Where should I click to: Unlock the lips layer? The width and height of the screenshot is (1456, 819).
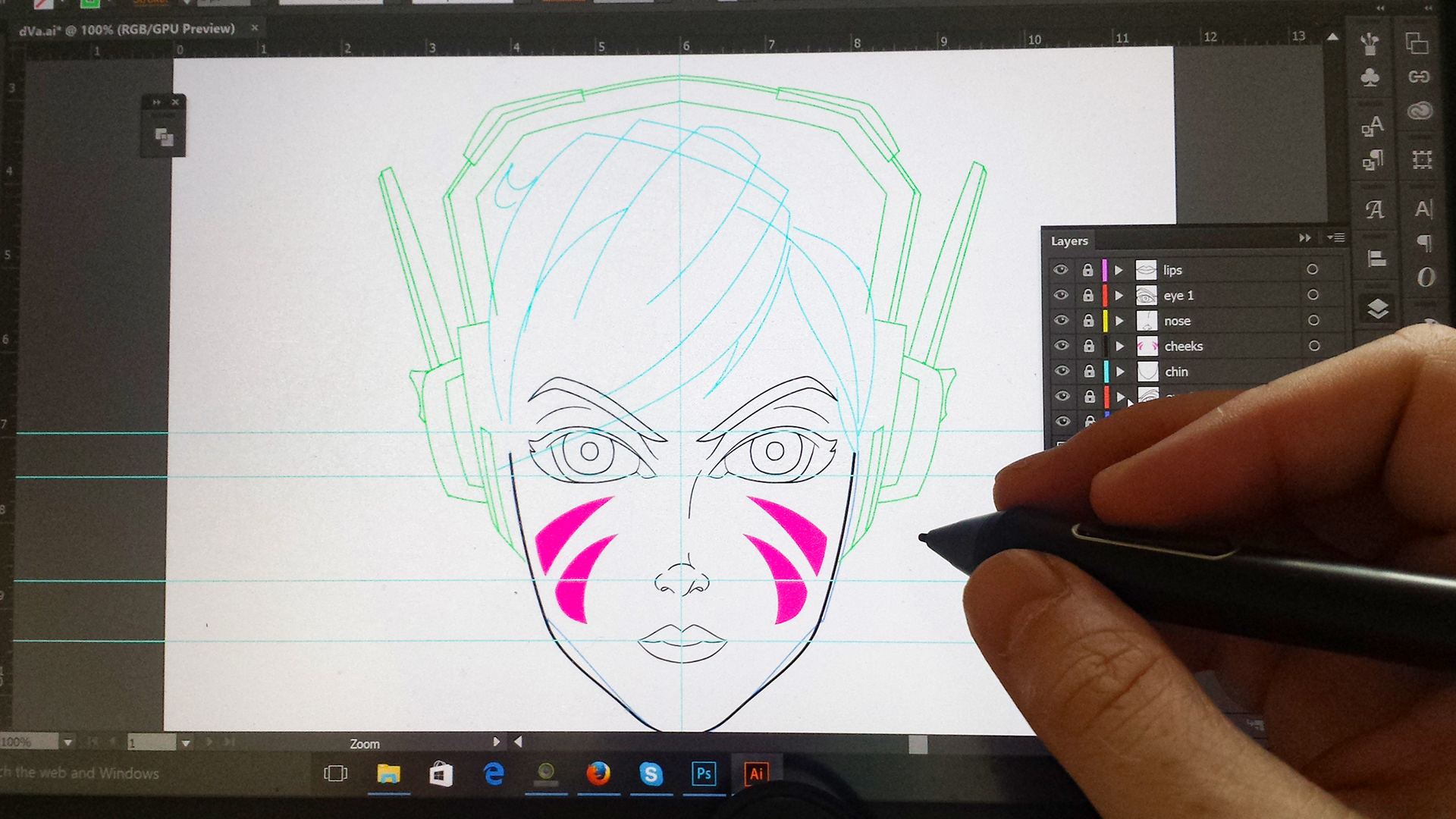point(1087,270)
